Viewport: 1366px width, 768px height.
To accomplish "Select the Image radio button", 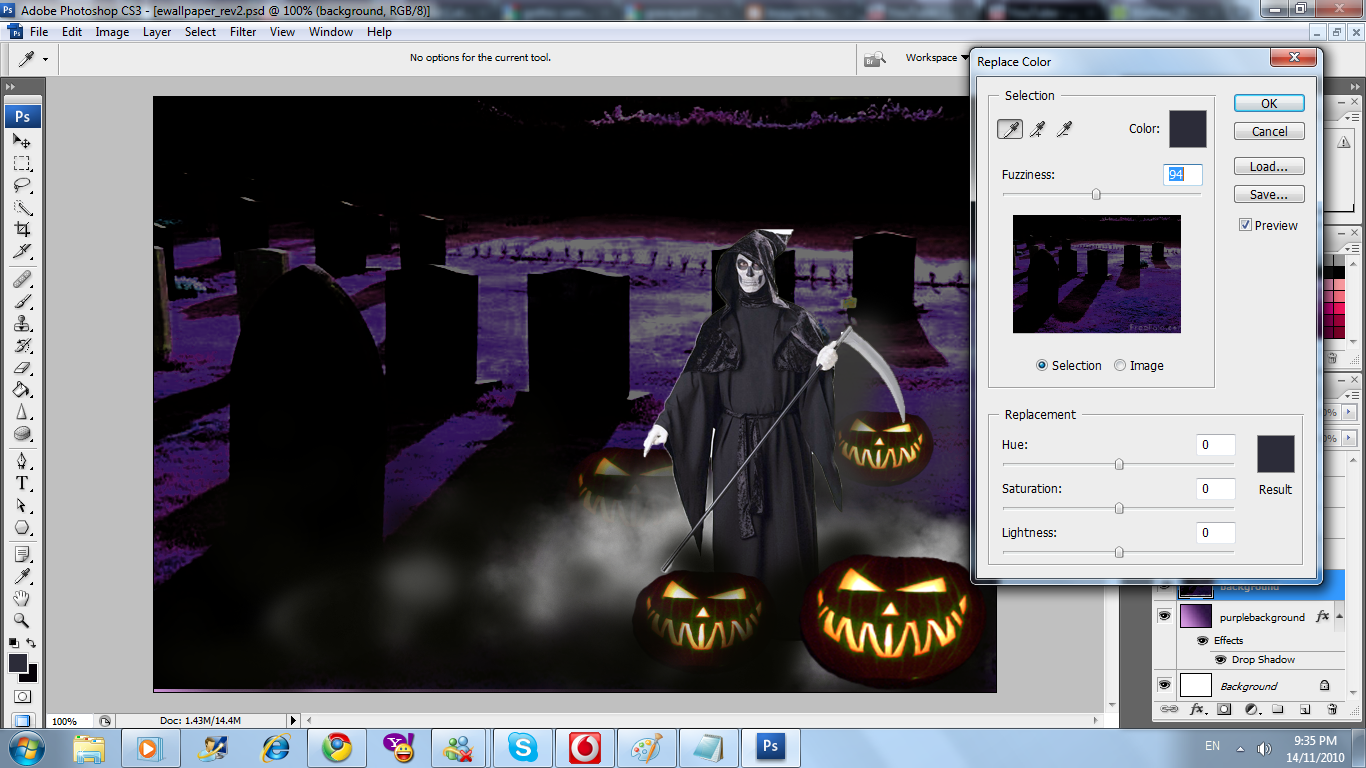I will pos(1120,365).
